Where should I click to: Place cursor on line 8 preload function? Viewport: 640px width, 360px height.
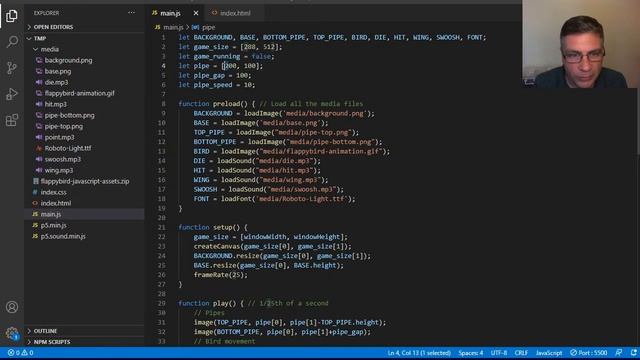[271, 104]
